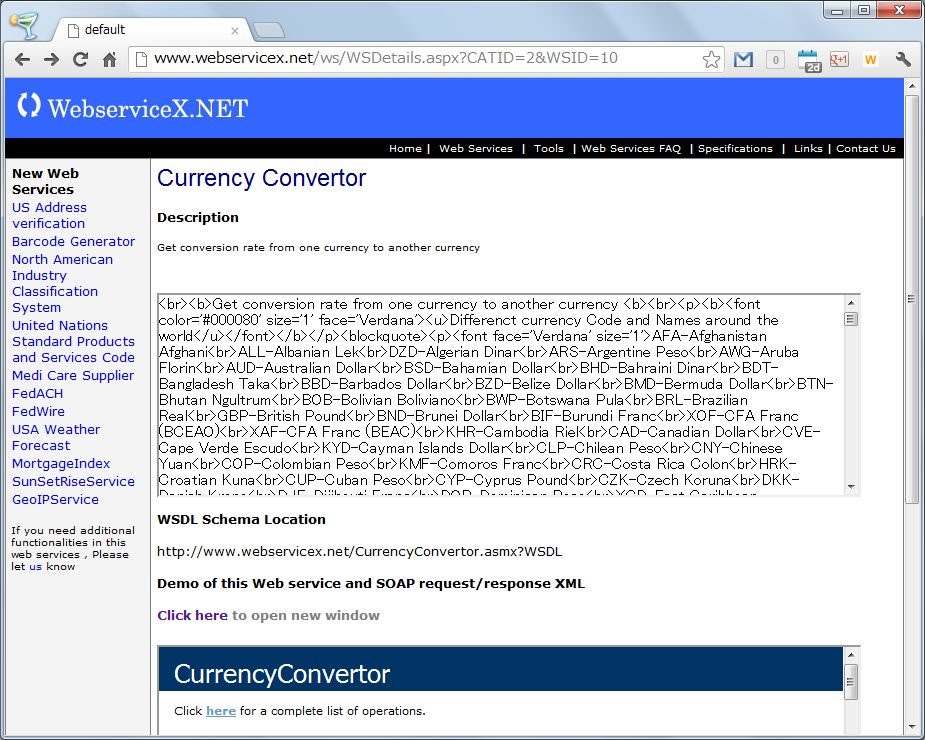Click the yellow W extension icon

click(870, 60)
